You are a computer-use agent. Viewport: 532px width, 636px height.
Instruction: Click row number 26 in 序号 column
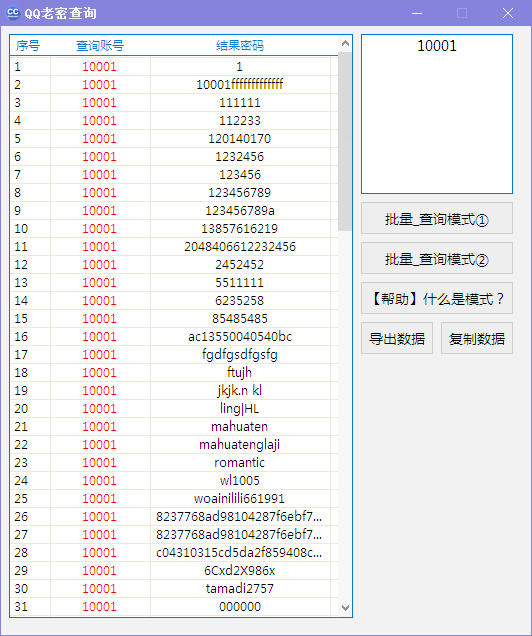click(21, 516)
